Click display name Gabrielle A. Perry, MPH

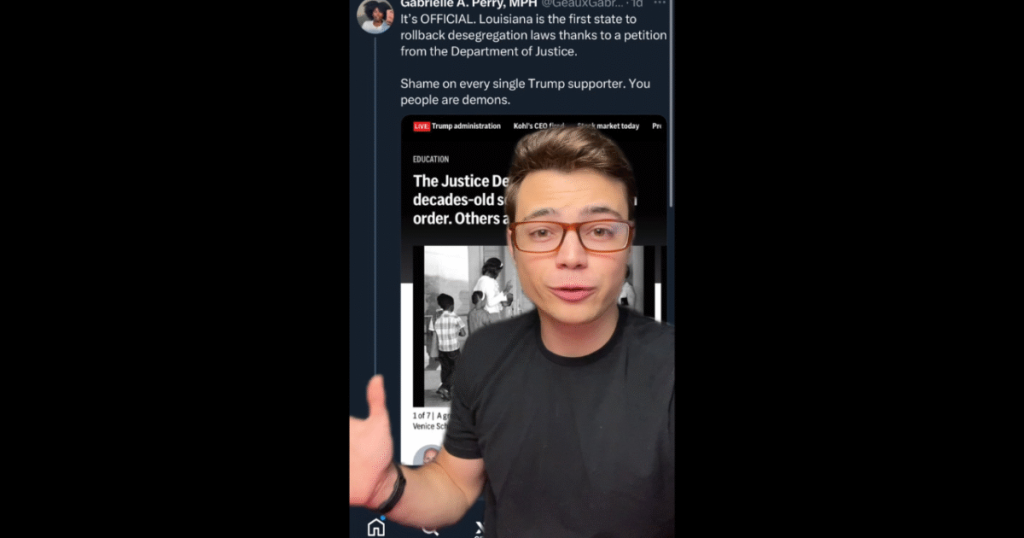tap(469, 4)
